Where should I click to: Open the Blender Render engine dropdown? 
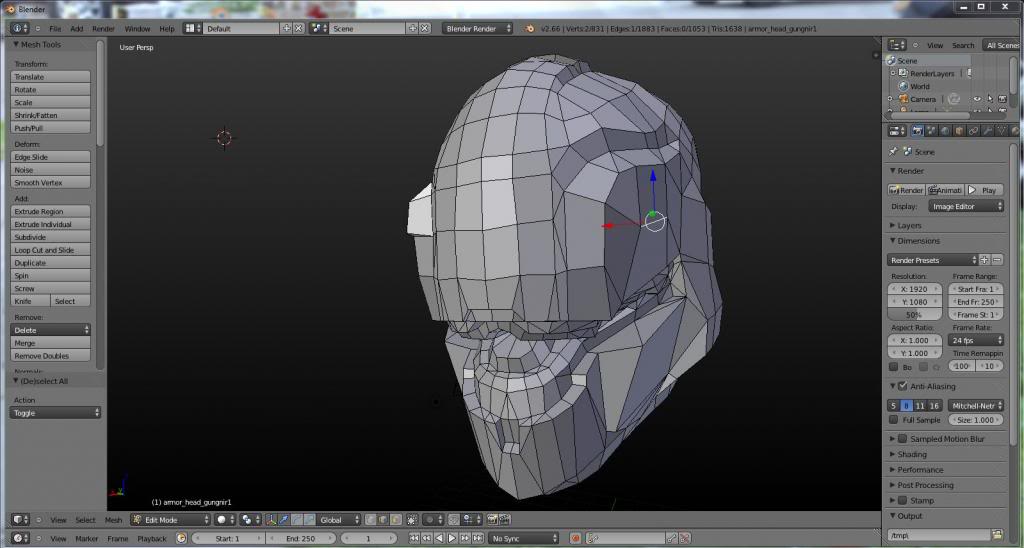point(477,29)
